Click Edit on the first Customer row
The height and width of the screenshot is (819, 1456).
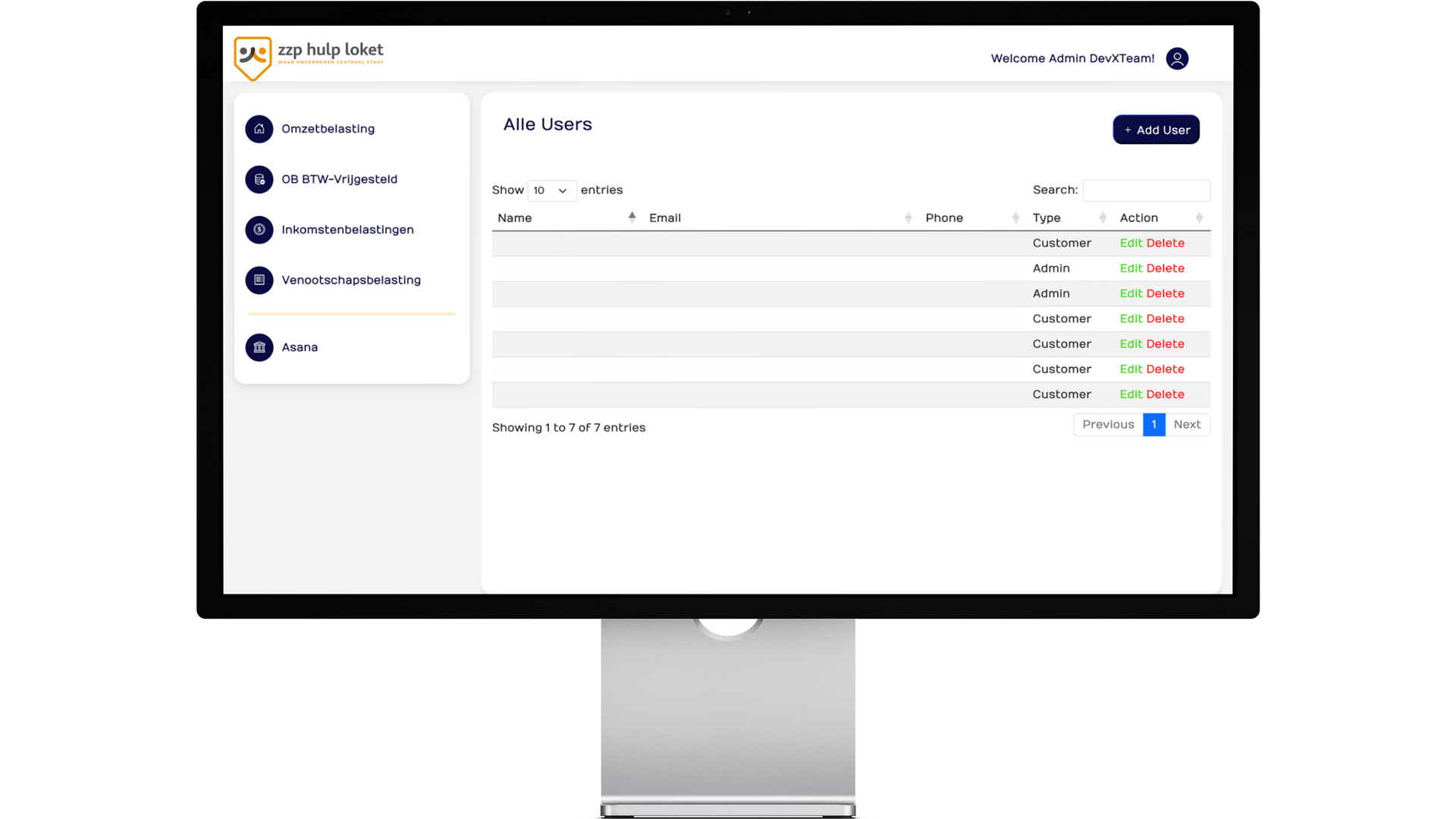point(1131,243)
